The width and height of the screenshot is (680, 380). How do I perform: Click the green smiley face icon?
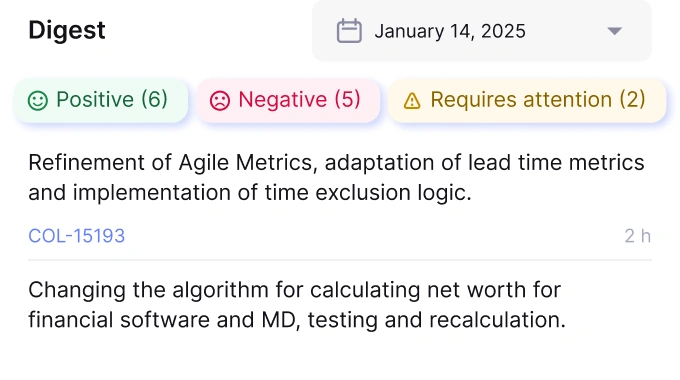pos(38,101)
